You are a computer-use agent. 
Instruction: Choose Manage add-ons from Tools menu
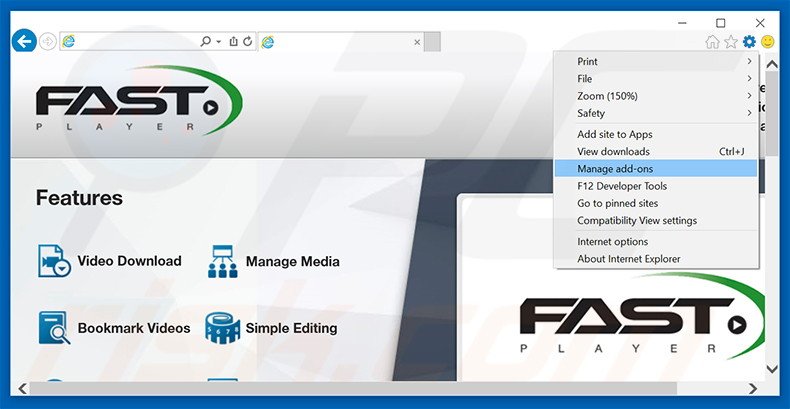(656, 169)
